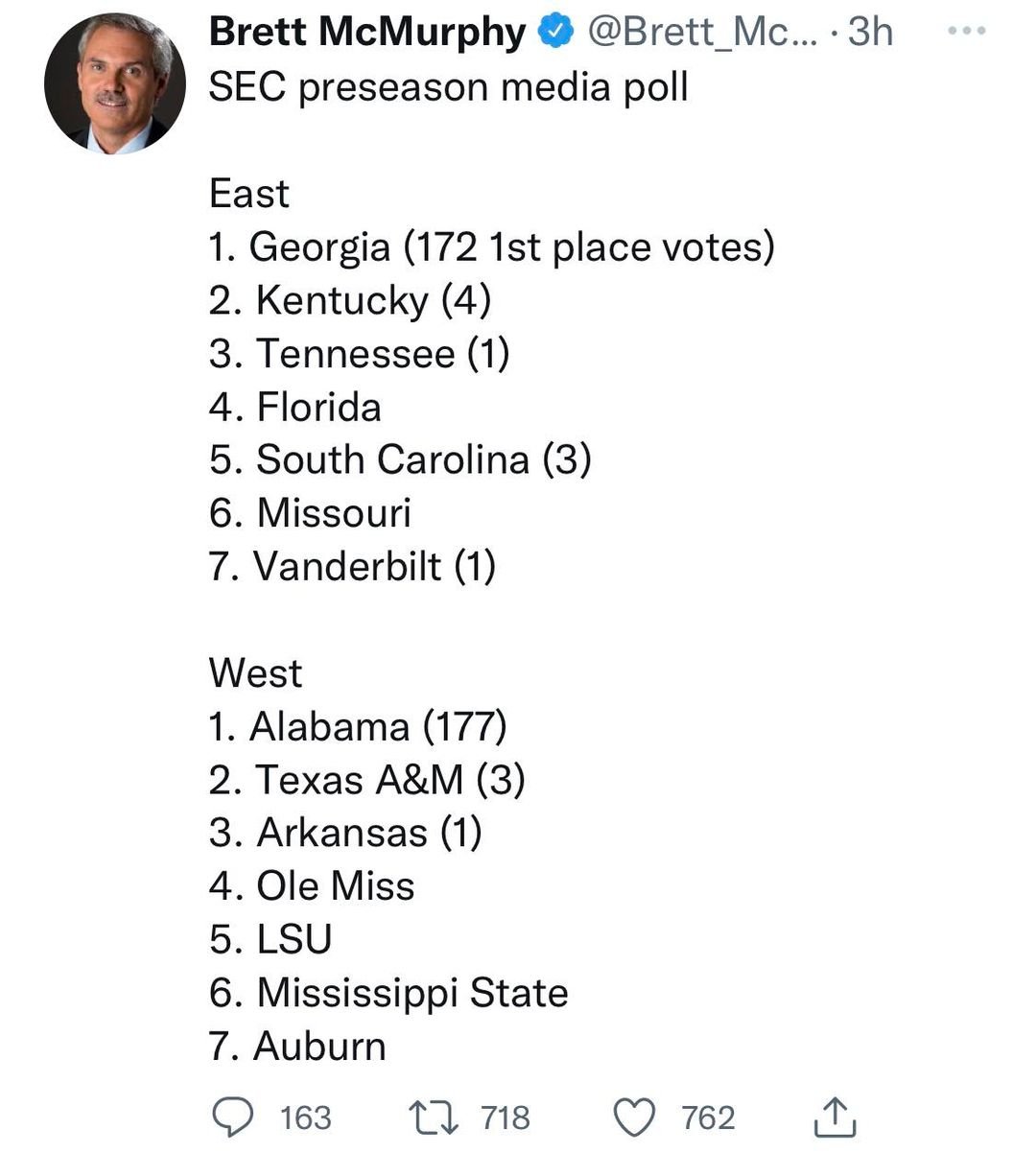Click the blue verified badge
1036x1176 pixels.
click(x=554, y=32)
